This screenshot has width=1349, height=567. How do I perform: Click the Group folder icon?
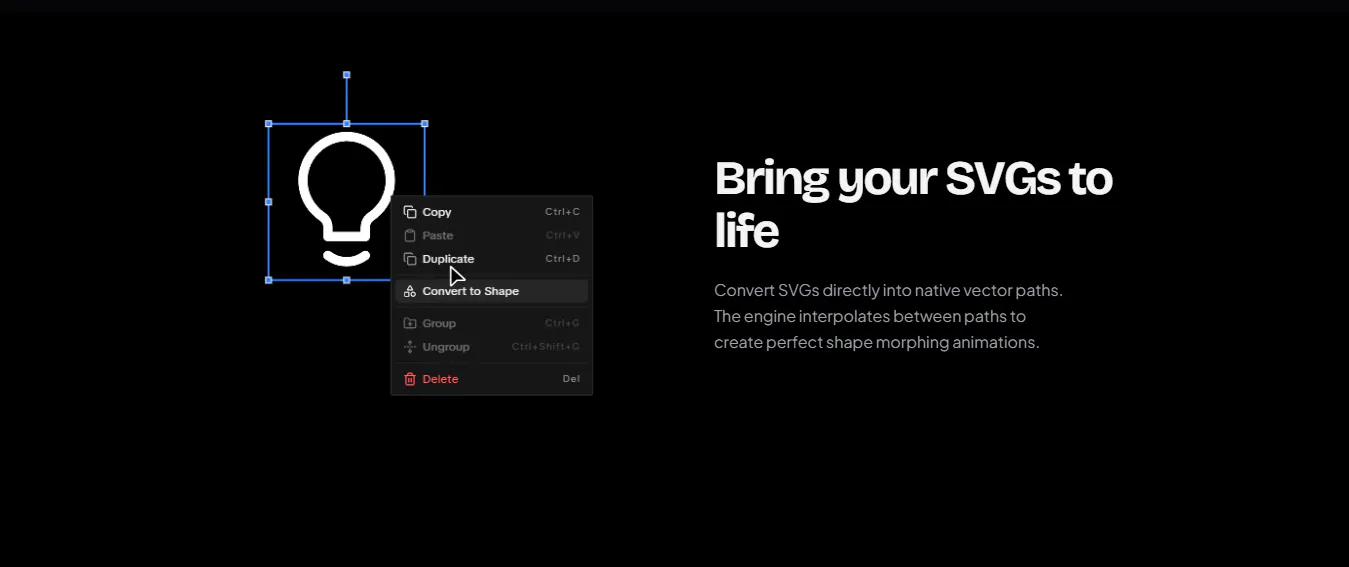click(x=410, y=323)
